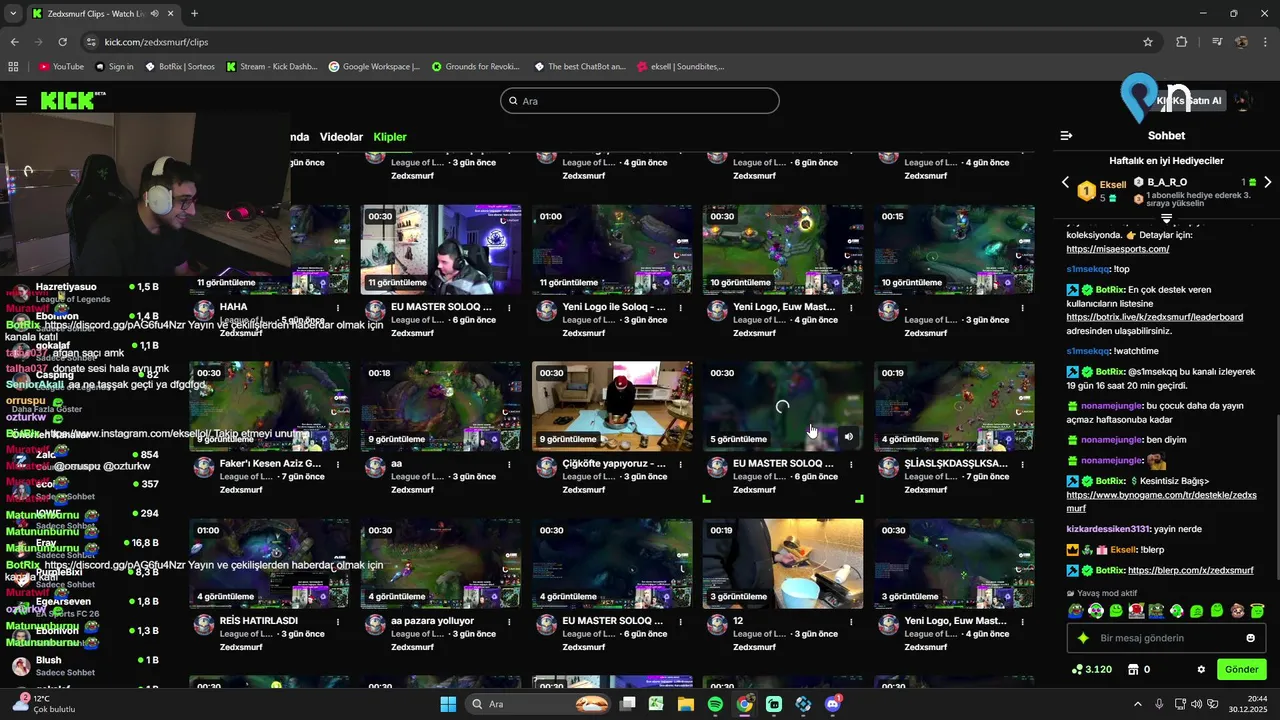Mute the hovered EU MASTER SOLOQ clip
Image resolution: width=1280 pixels, height=720 pixels.
pyautogui.click(x=848, y=436)
